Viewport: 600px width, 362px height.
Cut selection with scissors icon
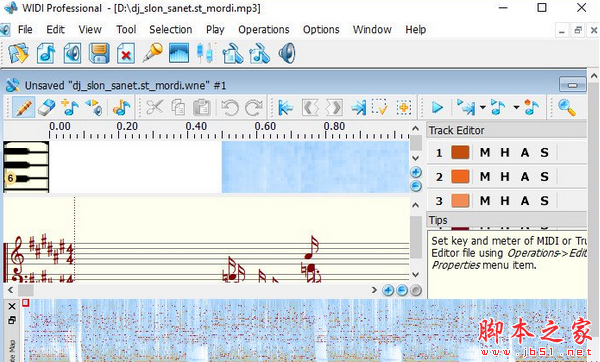pyautogui.click(x=155, y=108)
